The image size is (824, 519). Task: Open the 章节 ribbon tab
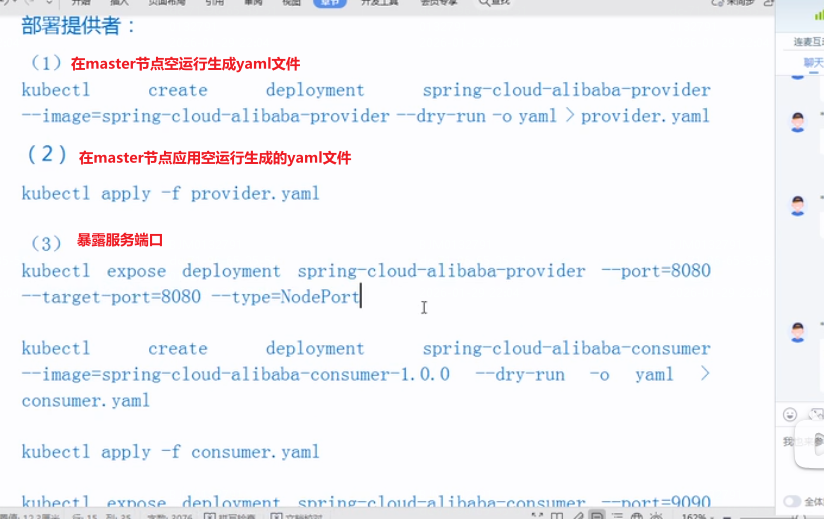(330, 3)
